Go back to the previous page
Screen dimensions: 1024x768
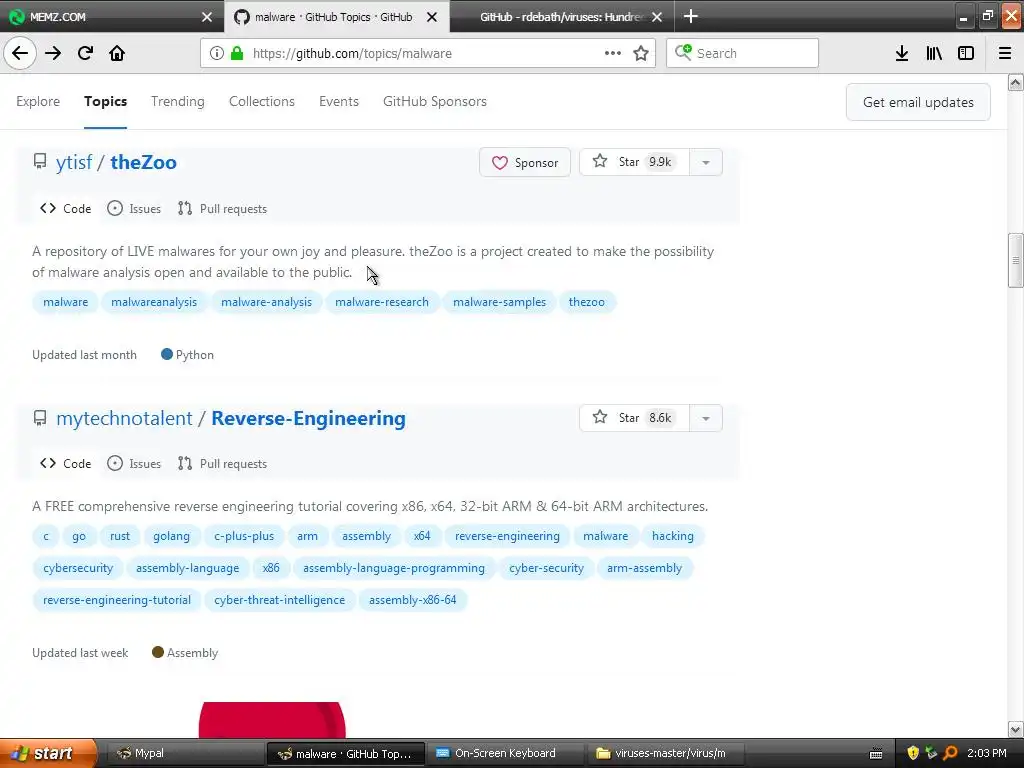click(20, 54)
